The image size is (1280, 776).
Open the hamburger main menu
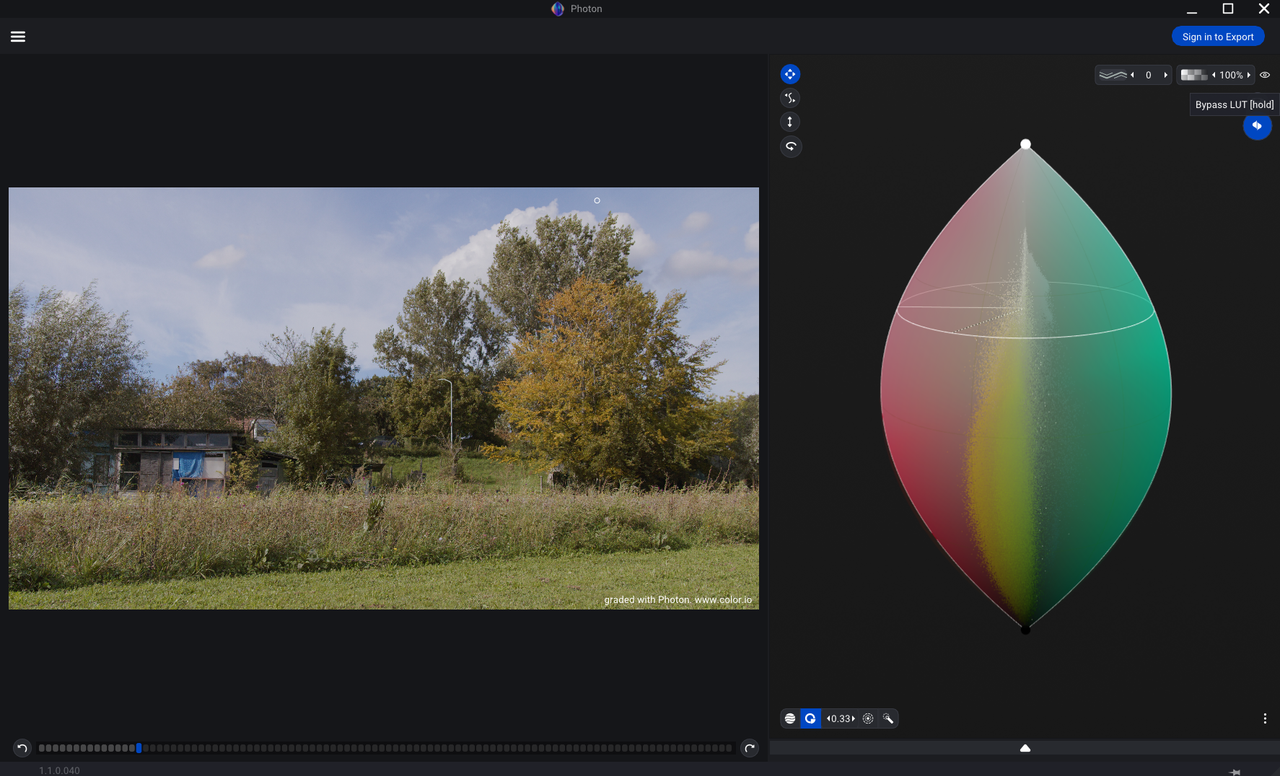click(x=18, y=37)
